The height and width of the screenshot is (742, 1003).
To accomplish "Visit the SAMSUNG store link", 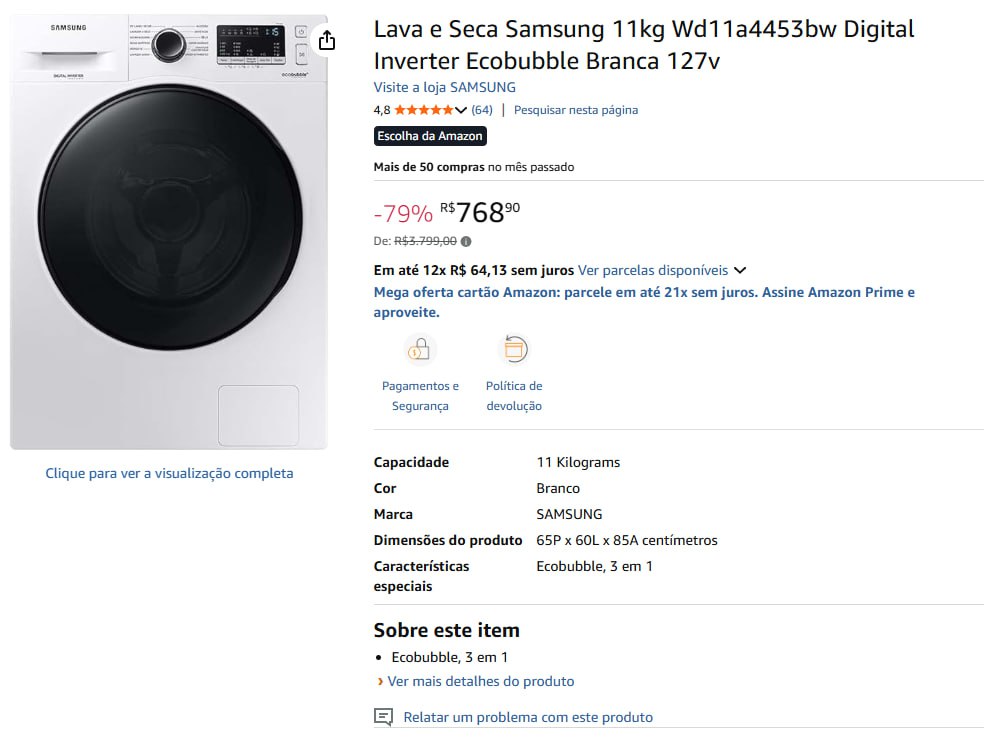I will (x=445, y=87).
